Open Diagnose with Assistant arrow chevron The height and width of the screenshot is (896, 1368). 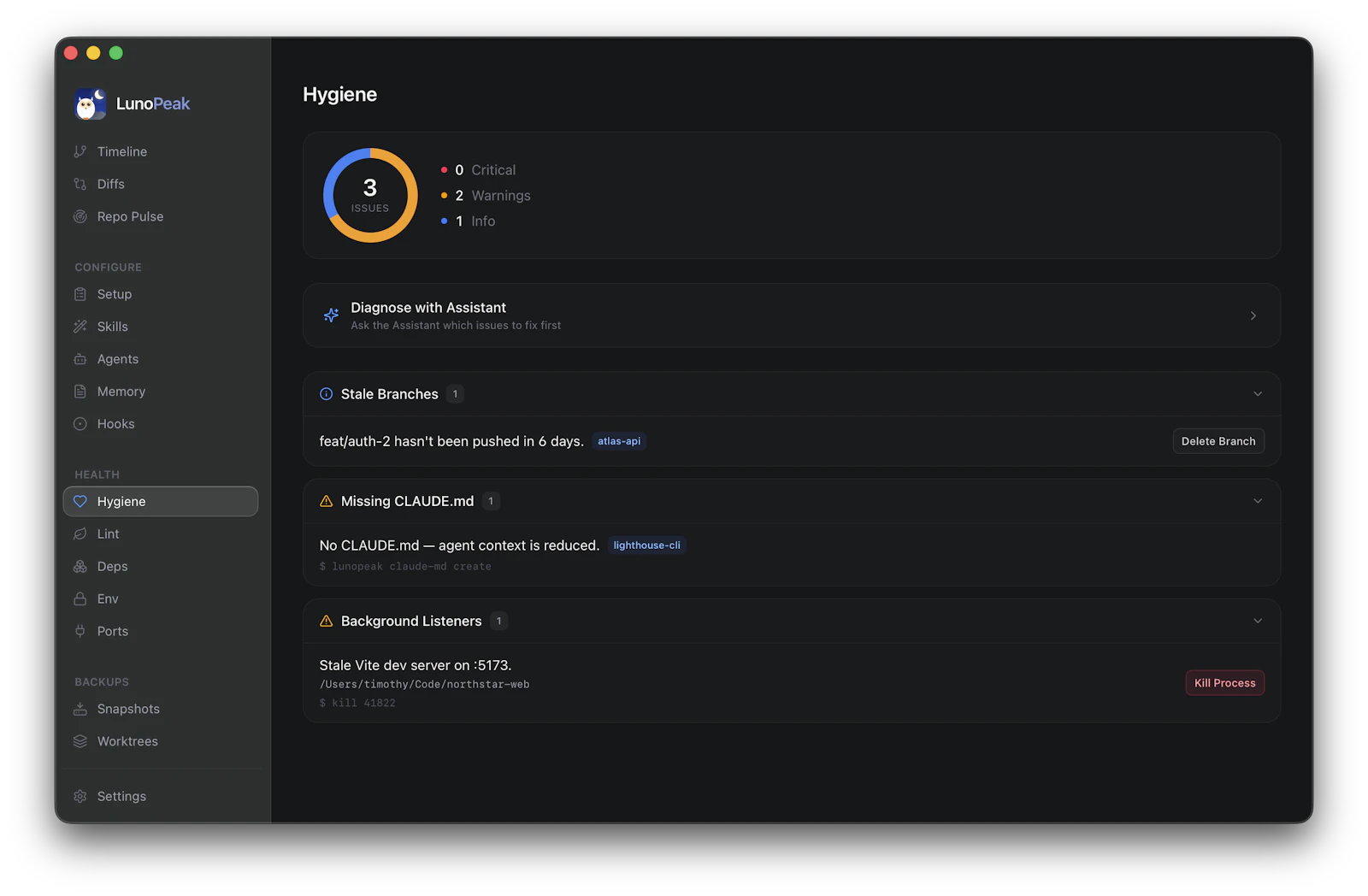(1253, 315)
